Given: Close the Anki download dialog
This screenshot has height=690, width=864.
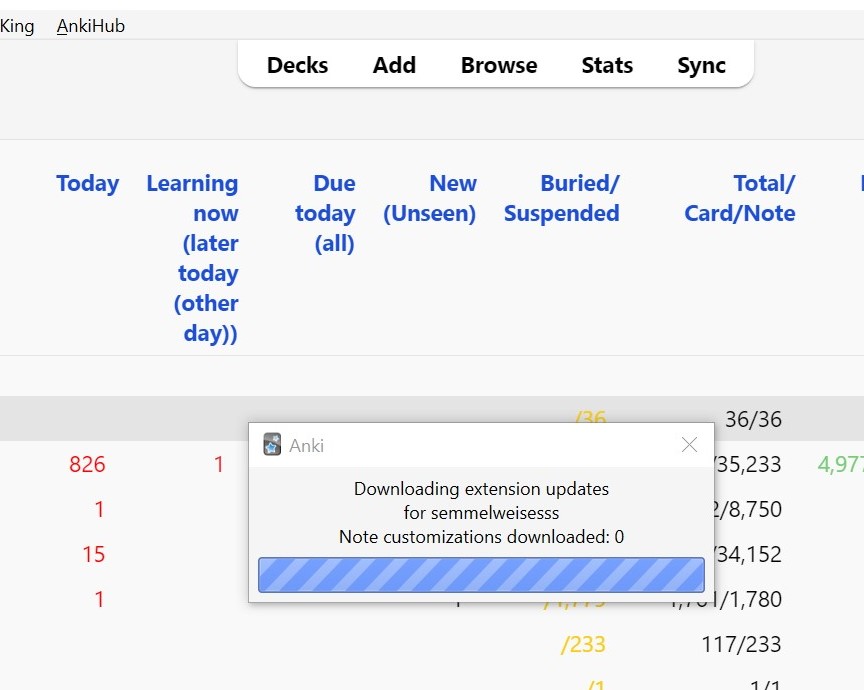Looking at the screenshot, I should [x=689, y=445].
